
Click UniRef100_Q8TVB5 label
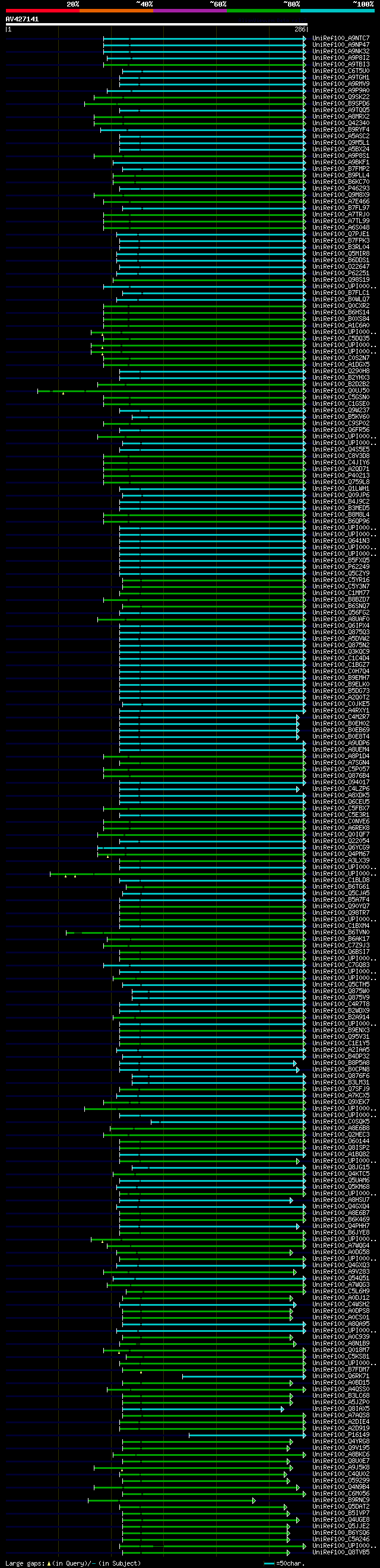(x=341, y=1552)
